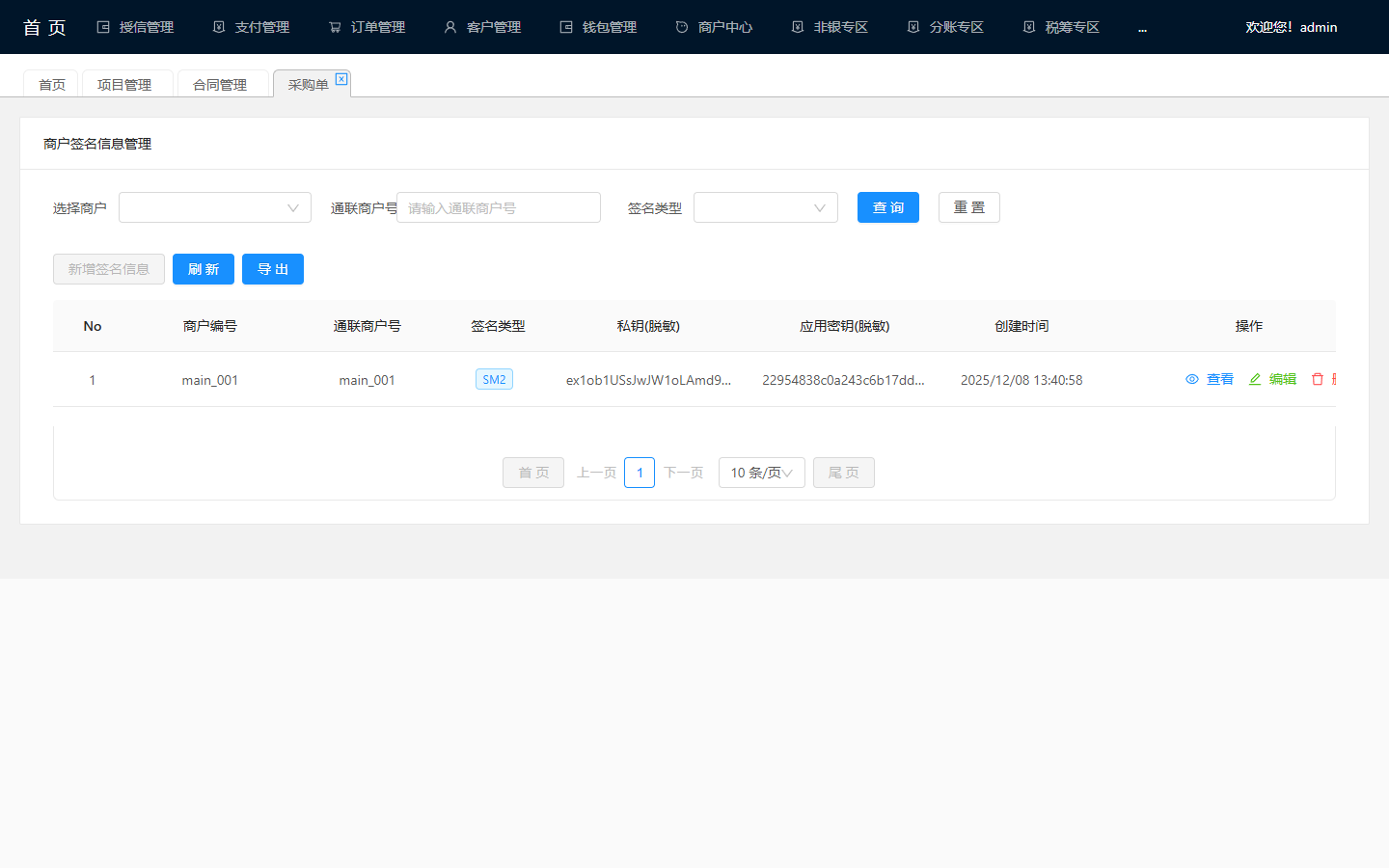Image resolution: width=1389 pixels, height=868 pixels.
Task: Click the red trash delete icon in main_001 row
Action: coord(1318,379)
